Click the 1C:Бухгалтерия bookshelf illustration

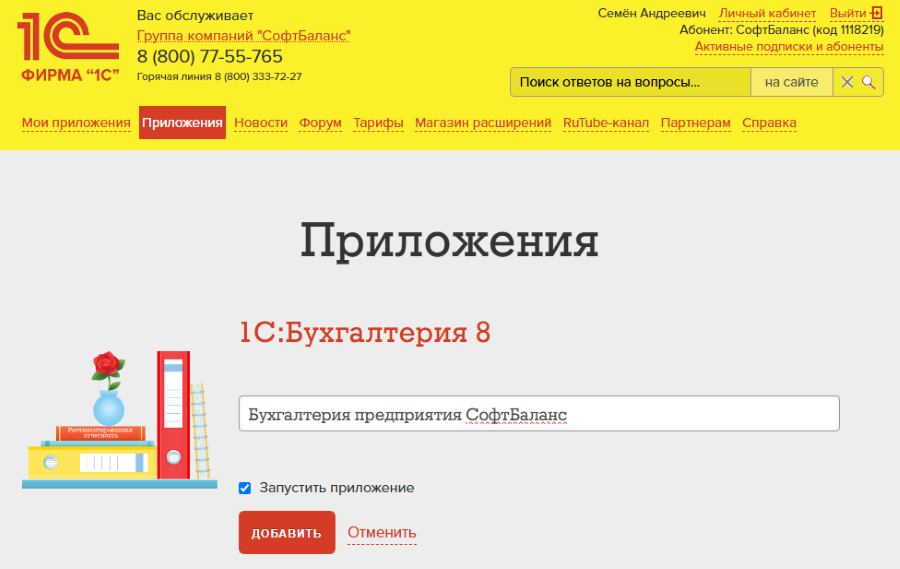tap(119, 419)
